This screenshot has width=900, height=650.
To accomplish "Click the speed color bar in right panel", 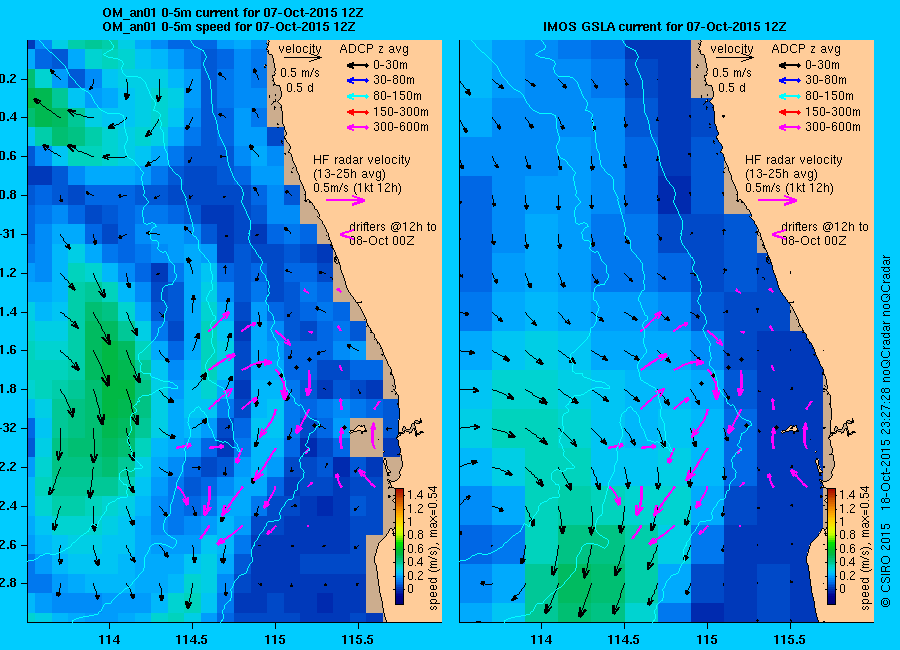I will tap(831, 547).
